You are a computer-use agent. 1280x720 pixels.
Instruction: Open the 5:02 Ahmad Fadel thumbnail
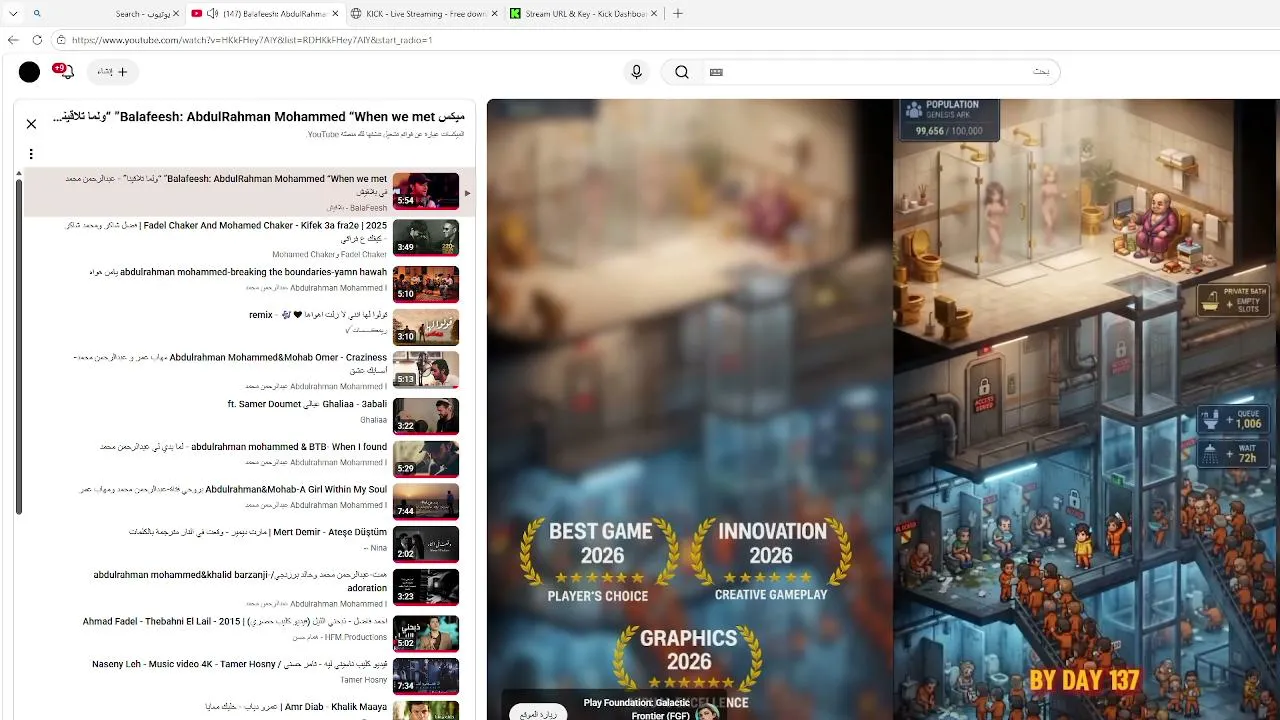point(426,633)
